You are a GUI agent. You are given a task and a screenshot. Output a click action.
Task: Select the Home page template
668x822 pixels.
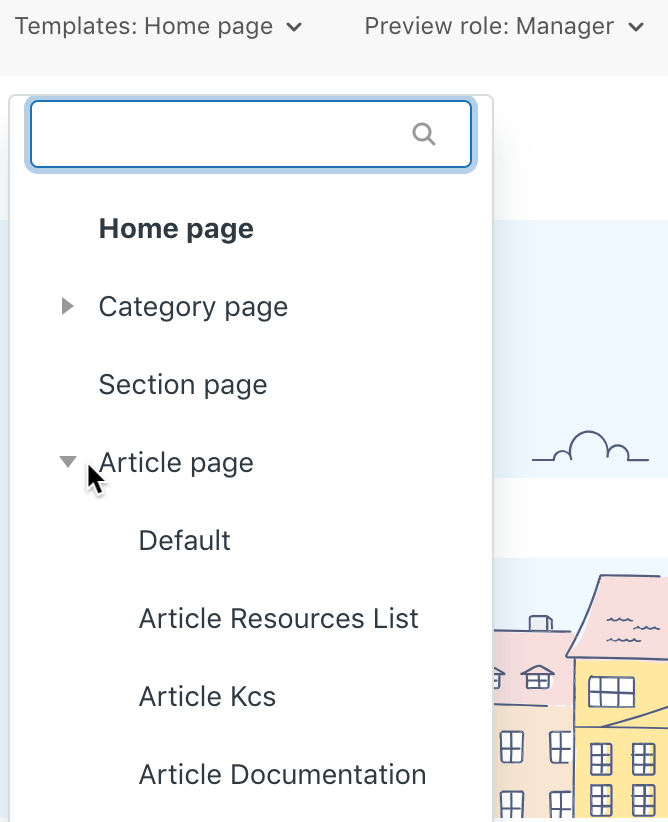pyautogui.click(x=175, y=228)
